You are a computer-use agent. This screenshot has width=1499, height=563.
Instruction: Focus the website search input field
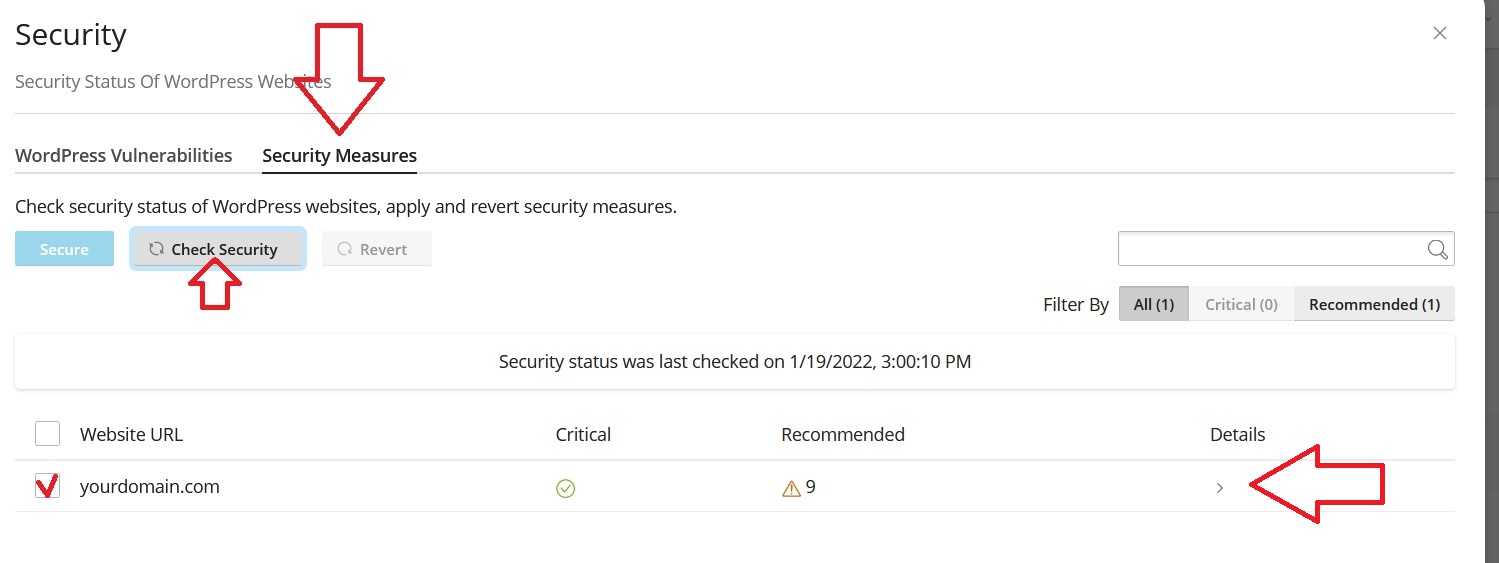pyautogui.click(x=1270, y=250)
